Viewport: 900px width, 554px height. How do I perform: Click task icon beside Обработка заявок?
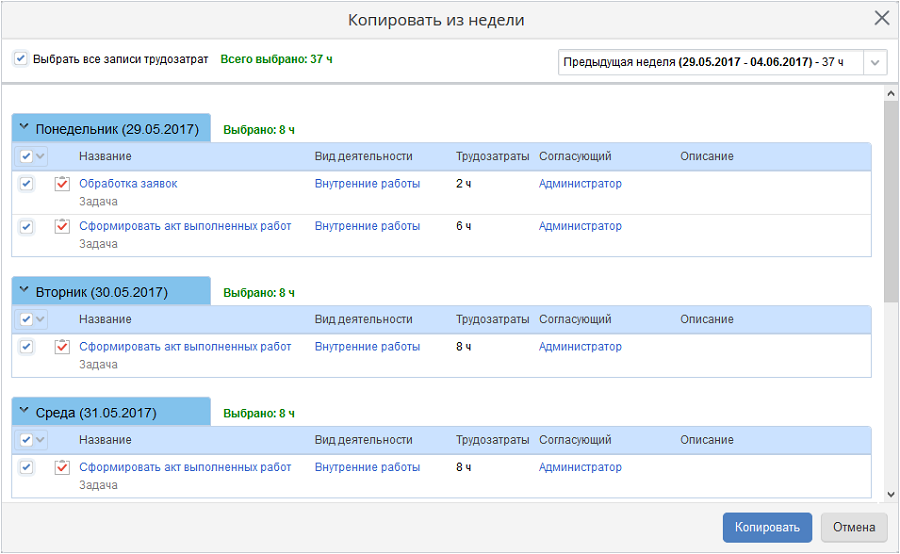62,184
